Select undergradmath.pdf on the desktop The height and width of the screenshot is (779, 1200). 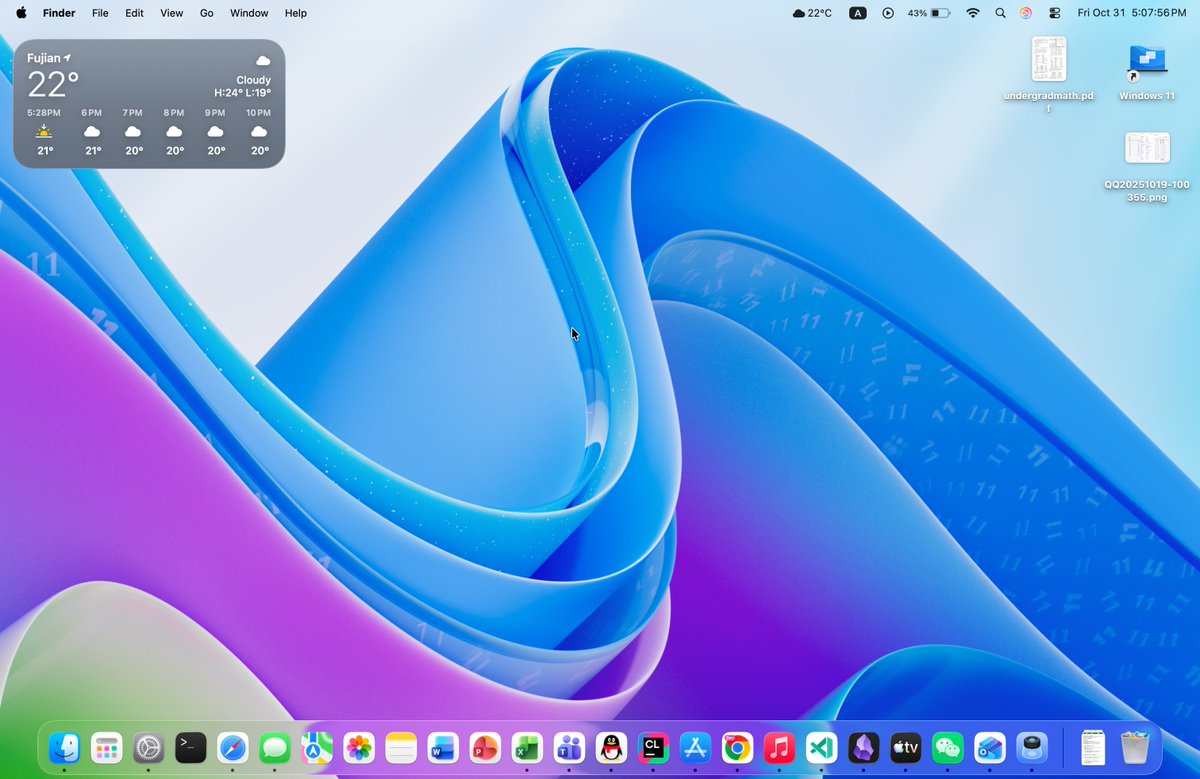coord(1049,74)
